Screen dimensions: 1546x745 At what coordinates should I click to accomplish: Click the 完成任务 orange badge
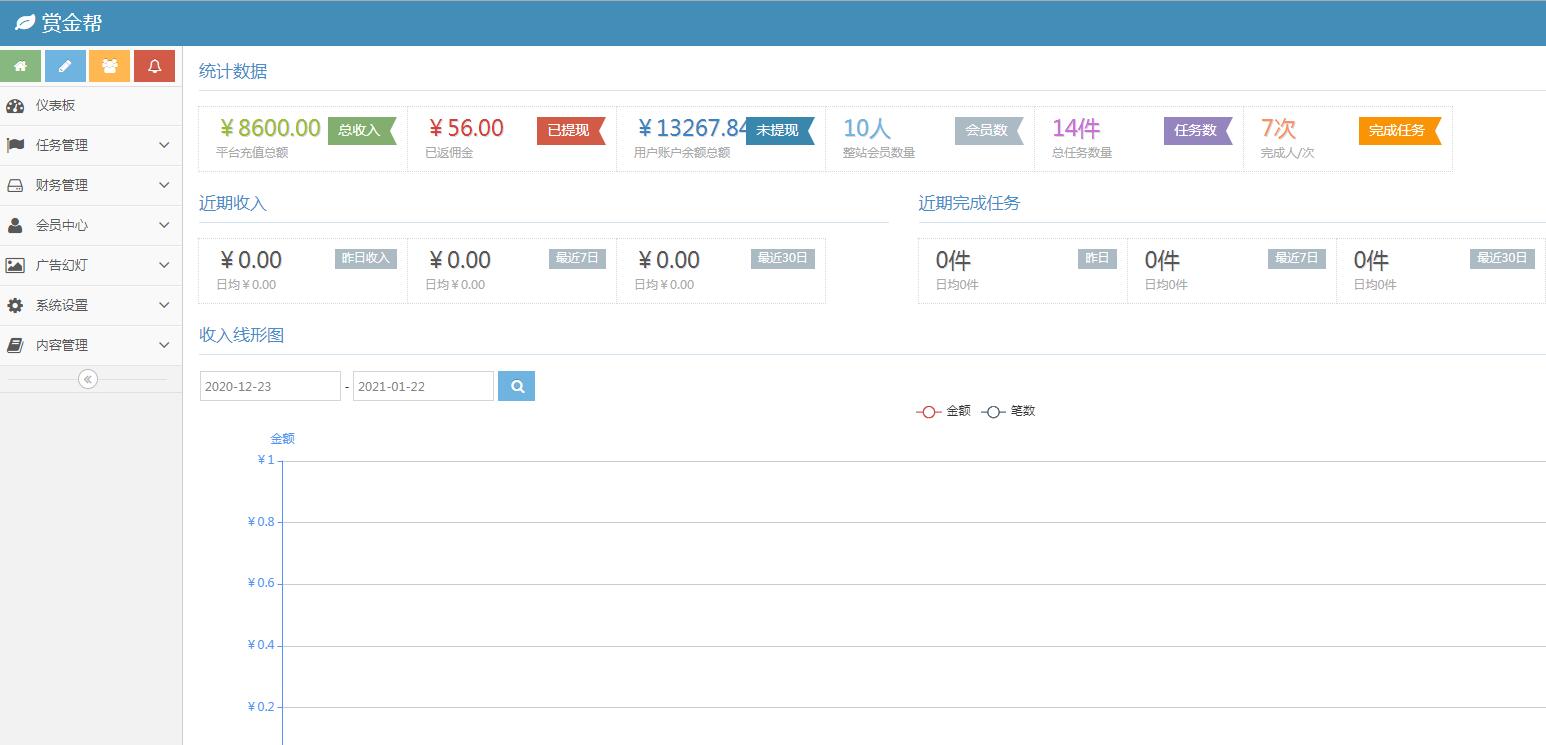(x=1400, y=130)
